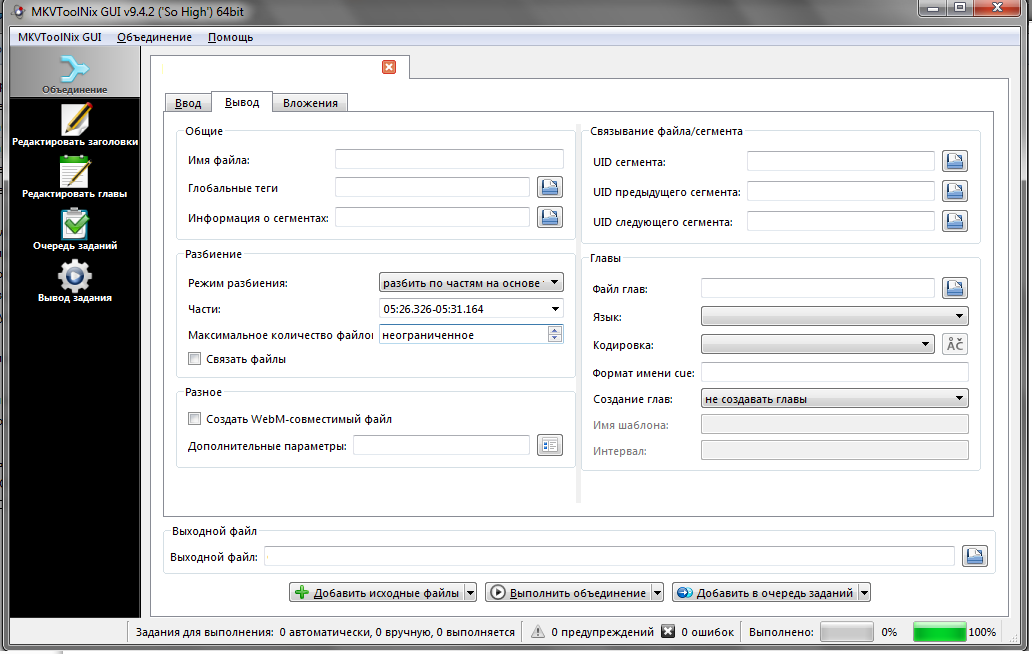
Task: Expand arrow next to Выполнить объединение
Action: point(657,593)
